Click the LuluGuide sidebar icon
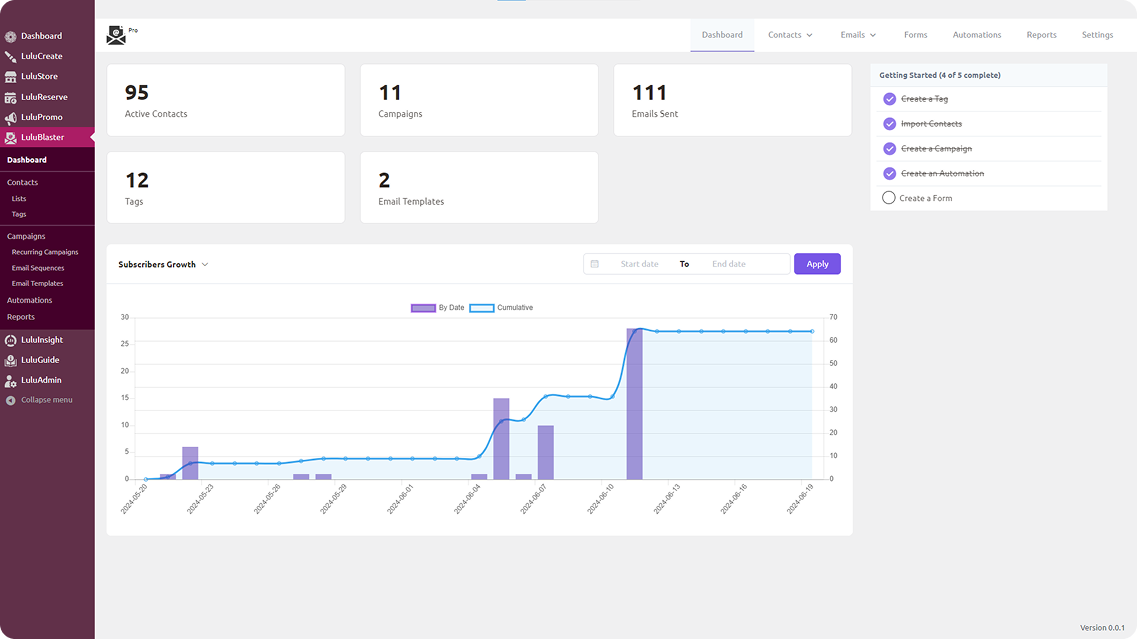This screenshot has height=639, width=1137. [x=10, y=360]
